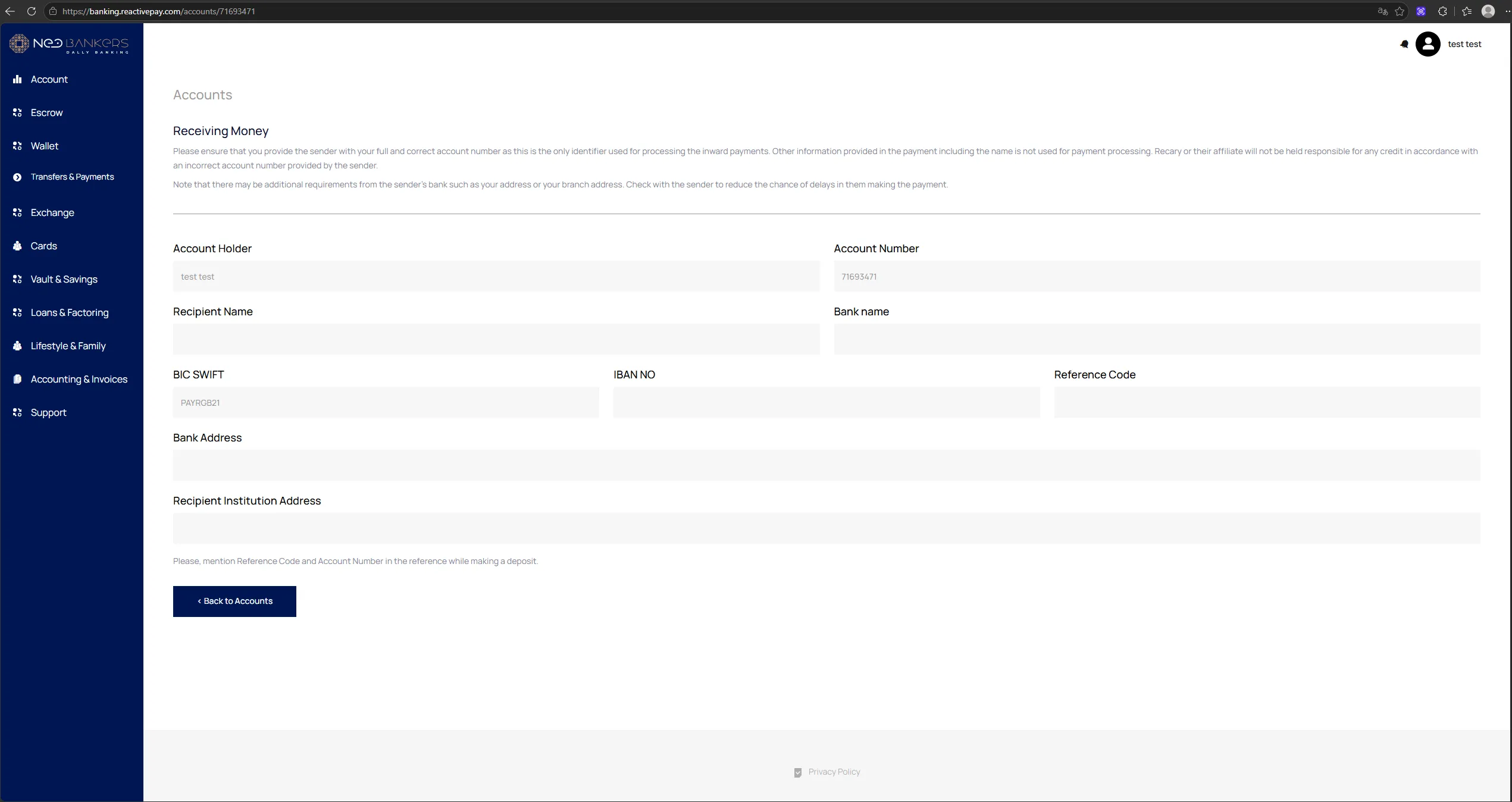Click the purple screenshot extension icon
The image size is (1512, 802).
(x=1421, y=11)
